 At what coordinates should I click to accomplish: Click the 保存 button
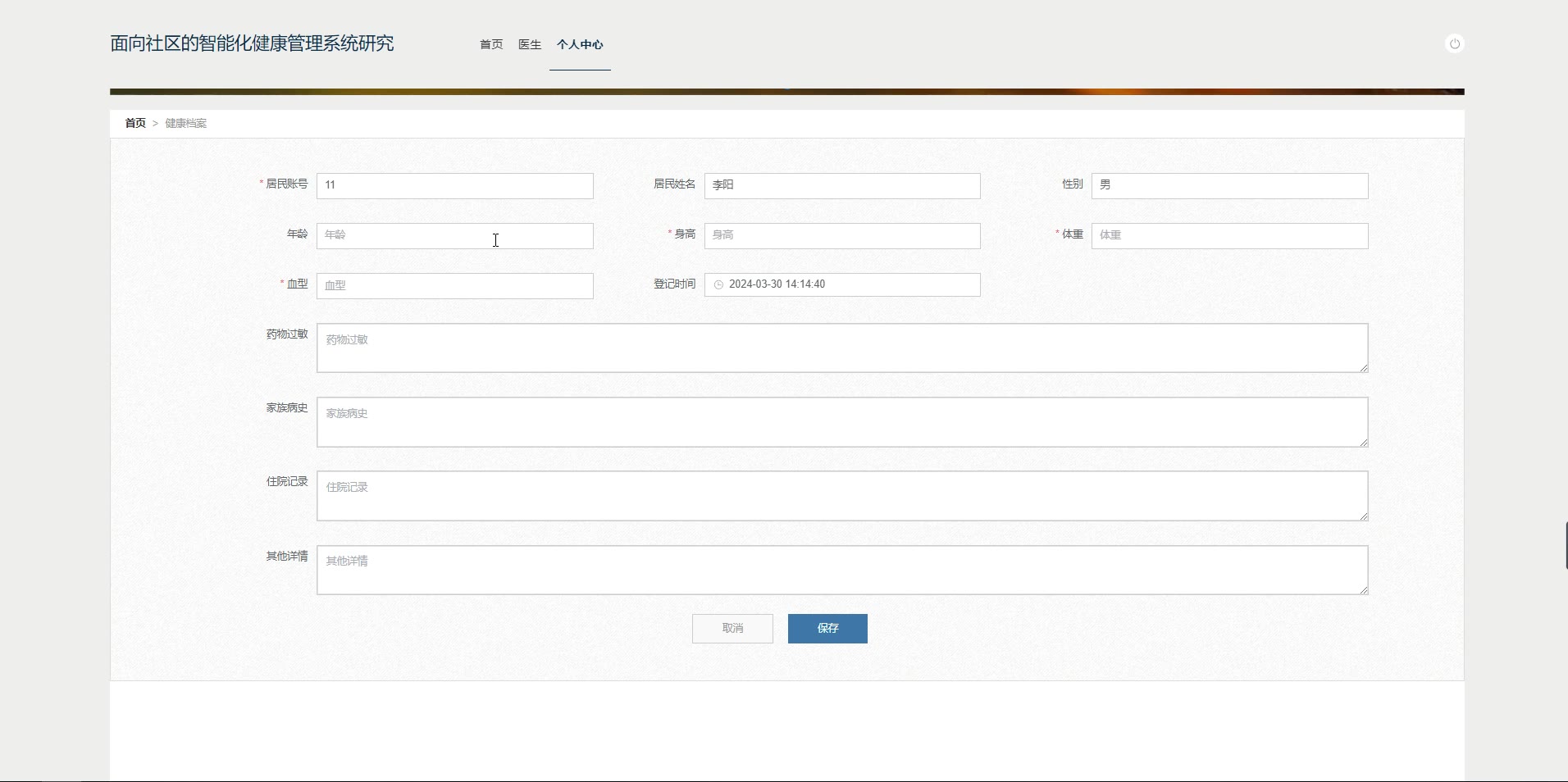(827, 629)
